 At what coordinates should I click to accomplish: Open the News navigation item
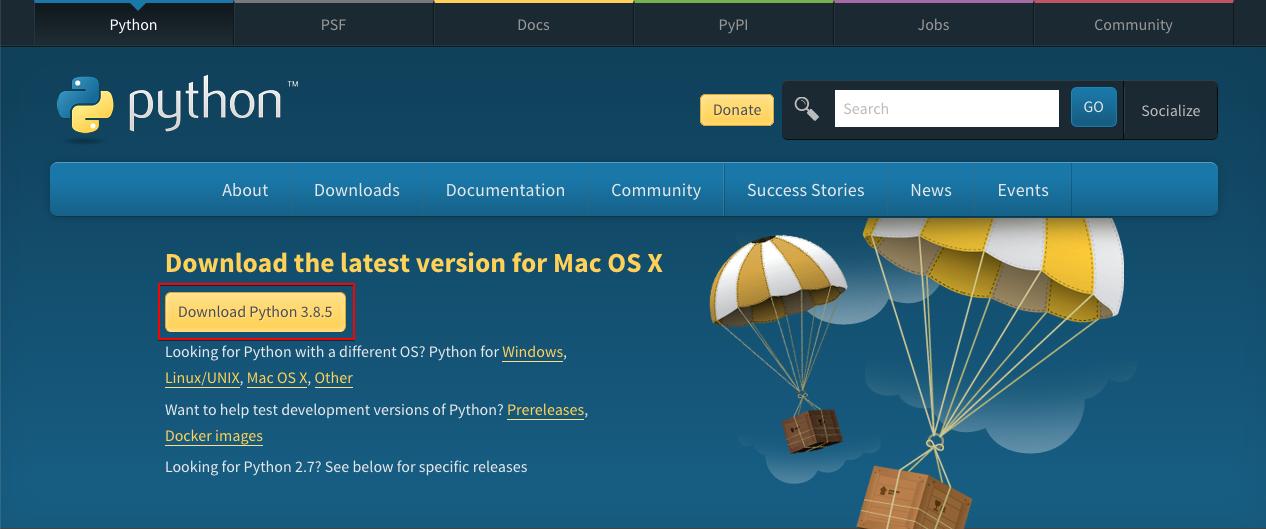pyautogui.click(x=931, y=190)
